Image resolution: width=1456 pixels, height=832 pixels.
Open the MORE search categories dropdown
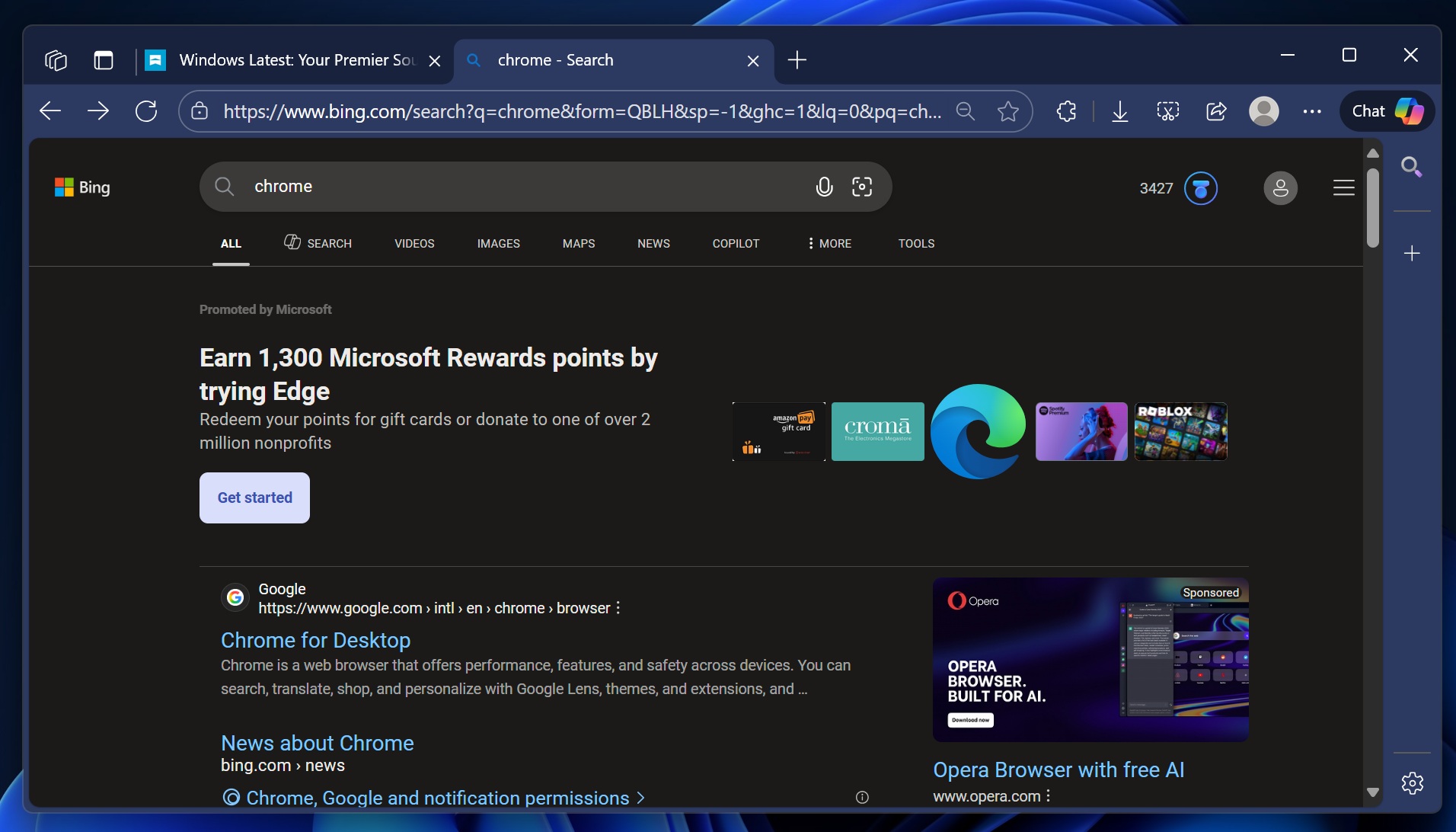pos(829,244)
